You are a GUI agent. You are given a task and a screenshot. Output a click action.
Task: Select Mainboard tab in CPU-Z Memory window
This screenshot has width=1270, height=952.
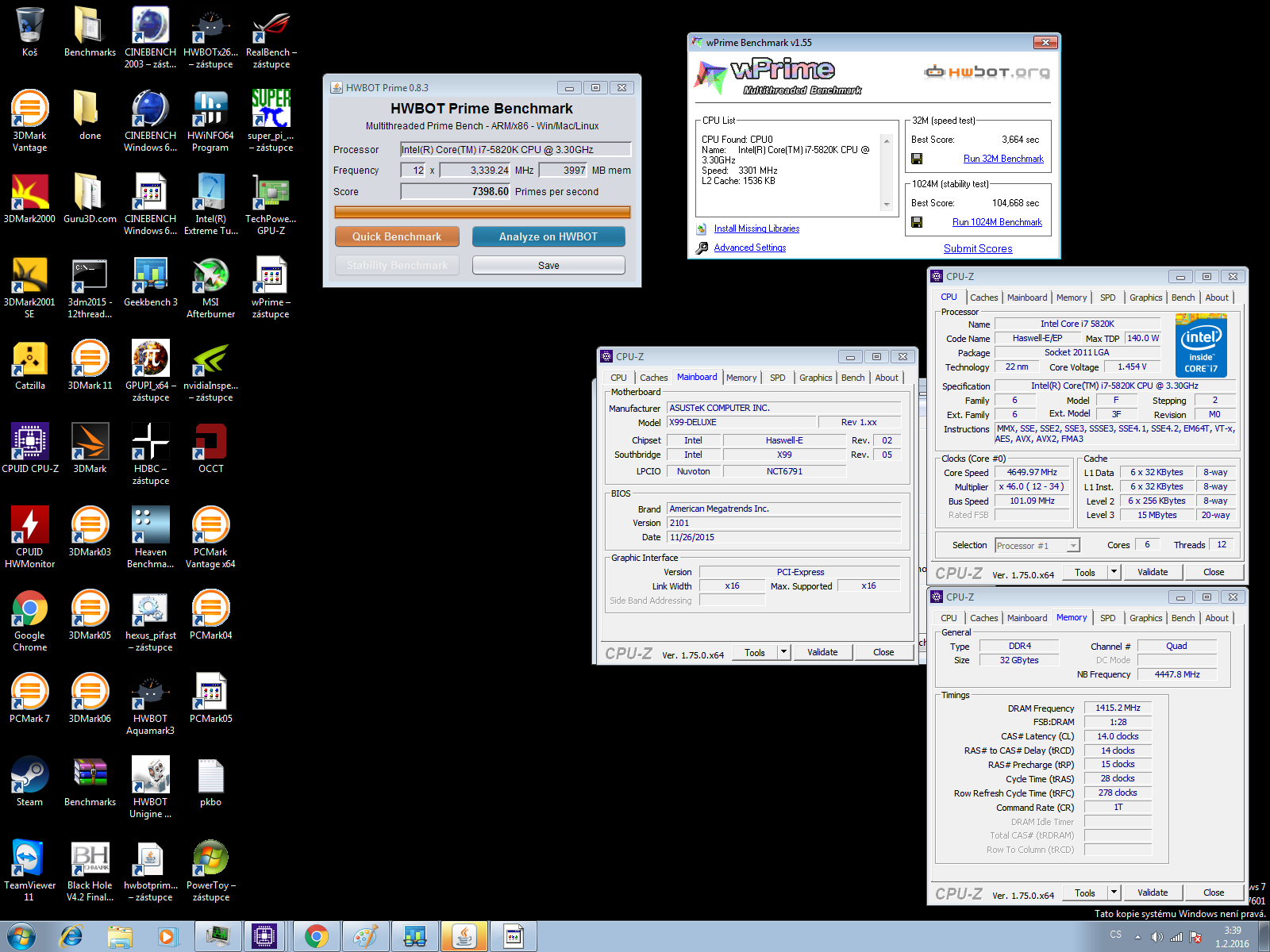coord(1027,618)
